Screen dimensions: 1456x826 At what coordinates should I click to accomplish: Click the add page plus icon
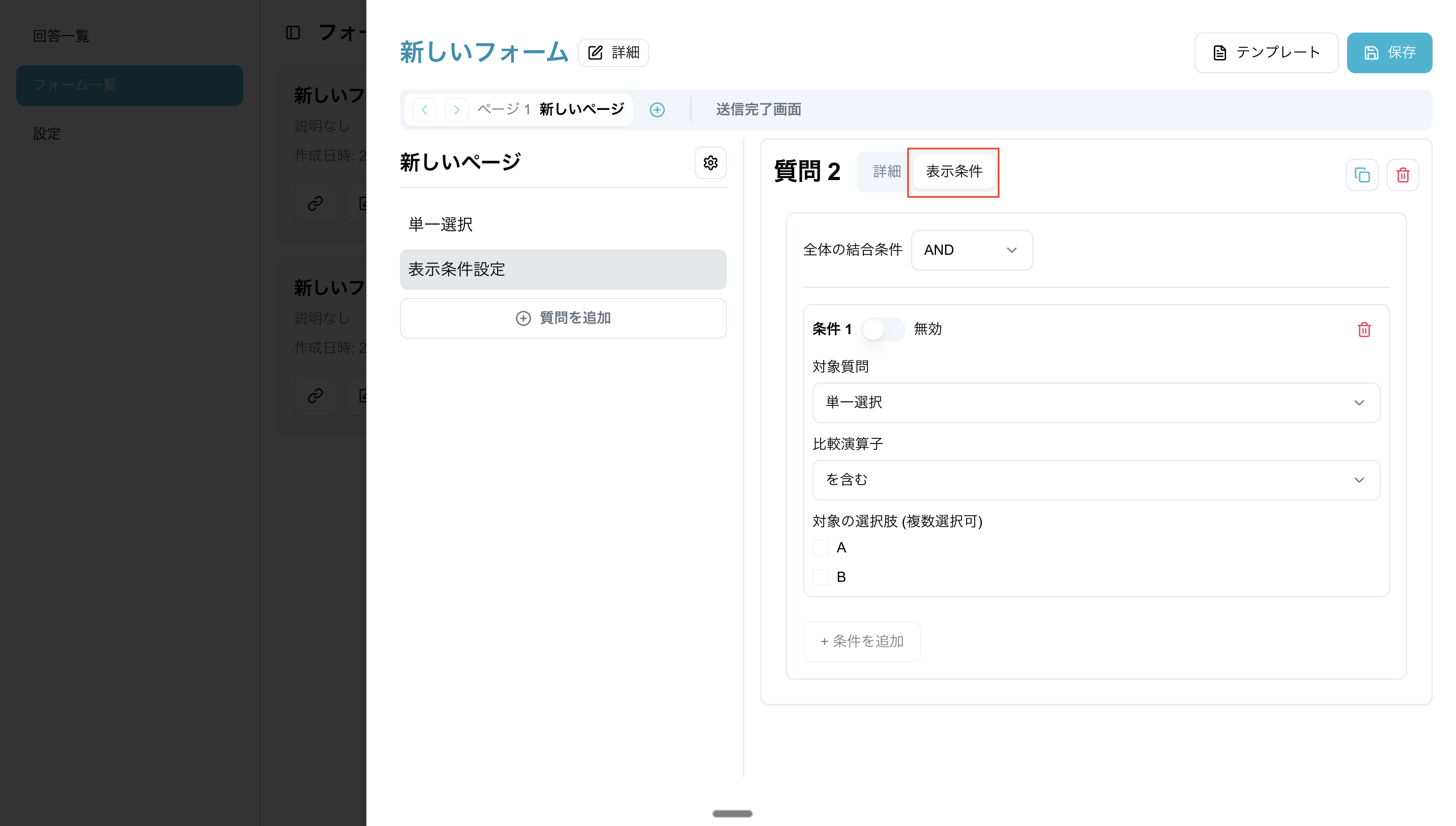coord(657,109)
